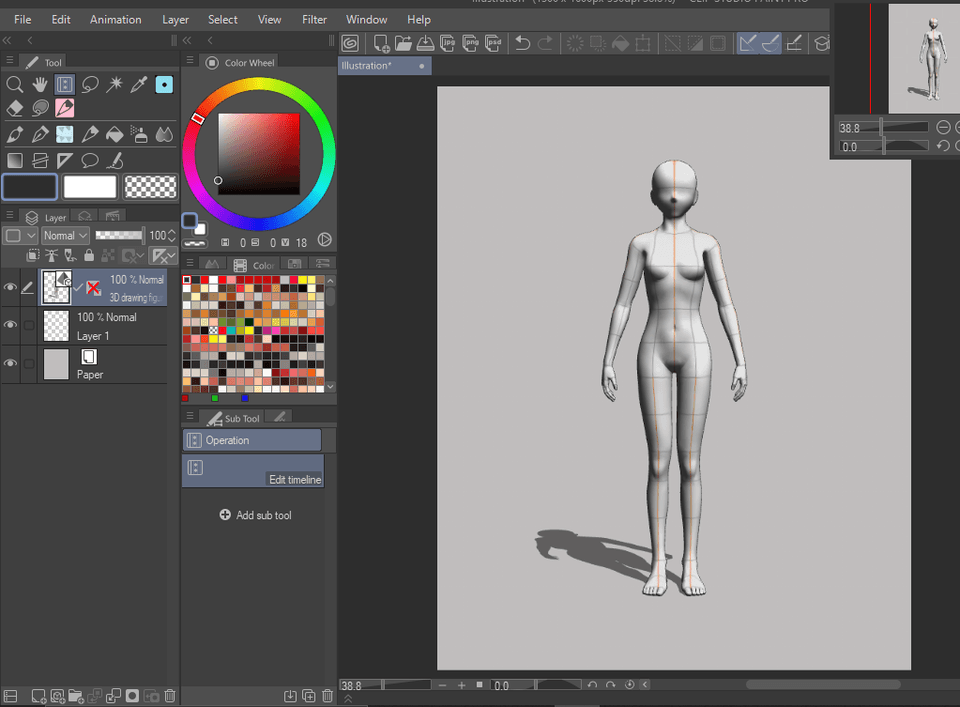Choose the white sub color swatch
This screenshot has width=960, height=707.
click(x=90, y=187)
